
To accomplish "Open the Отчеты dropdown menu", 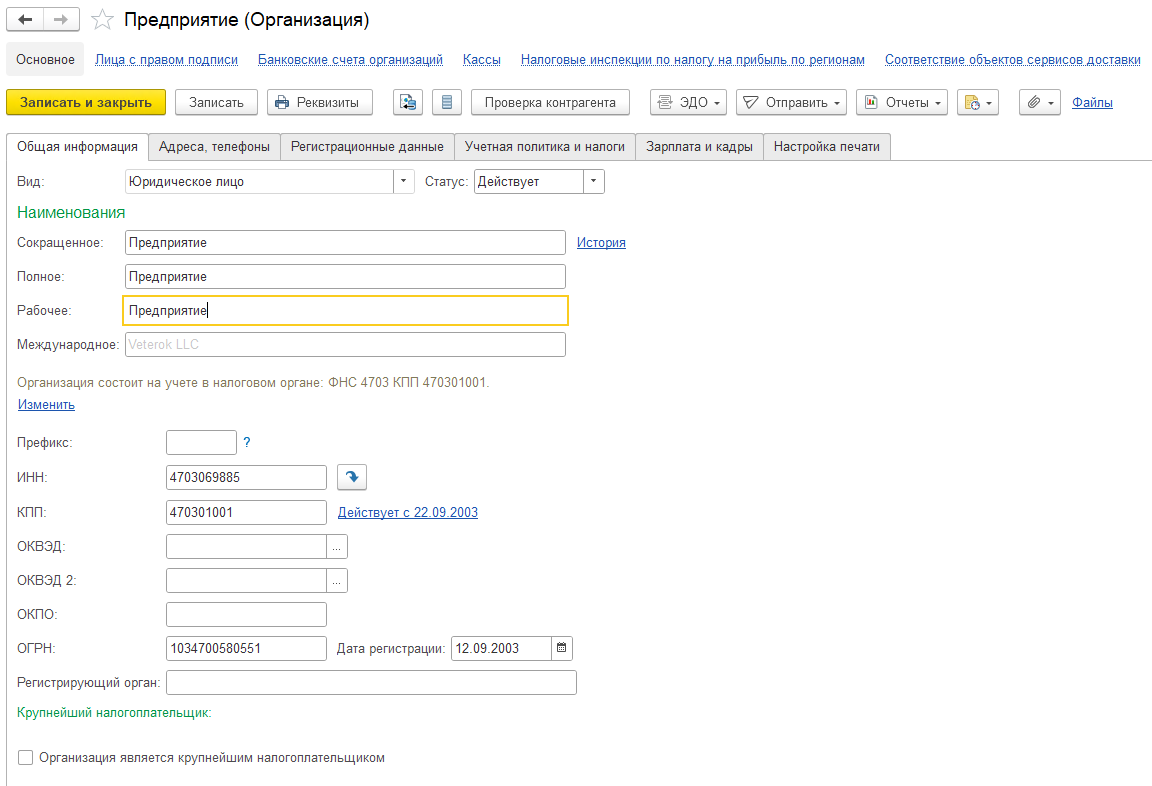I will coord(901,102).
